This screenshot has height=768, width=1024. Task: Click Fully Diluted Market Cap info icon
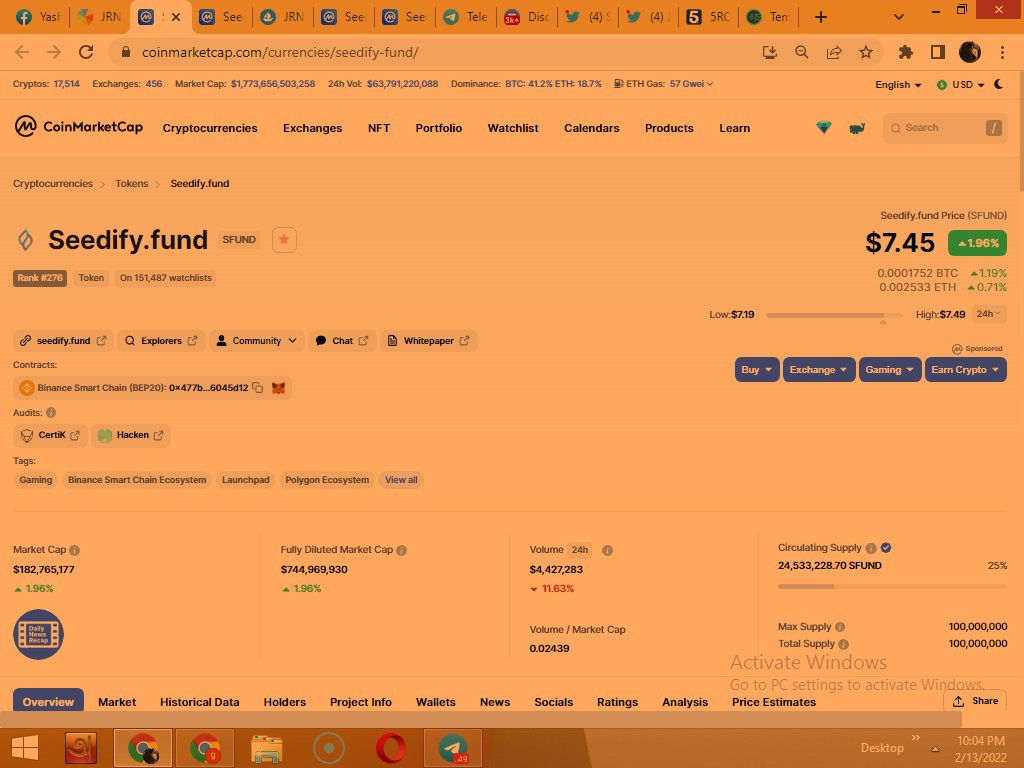(402, 550)
